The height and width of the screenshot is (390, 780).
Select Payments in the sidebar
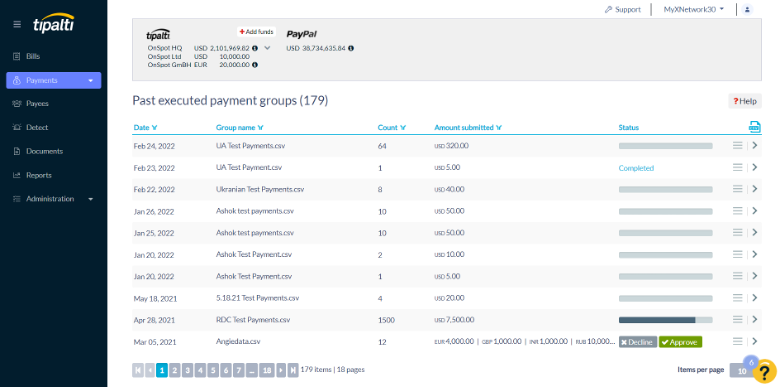(x=54, y=80)
